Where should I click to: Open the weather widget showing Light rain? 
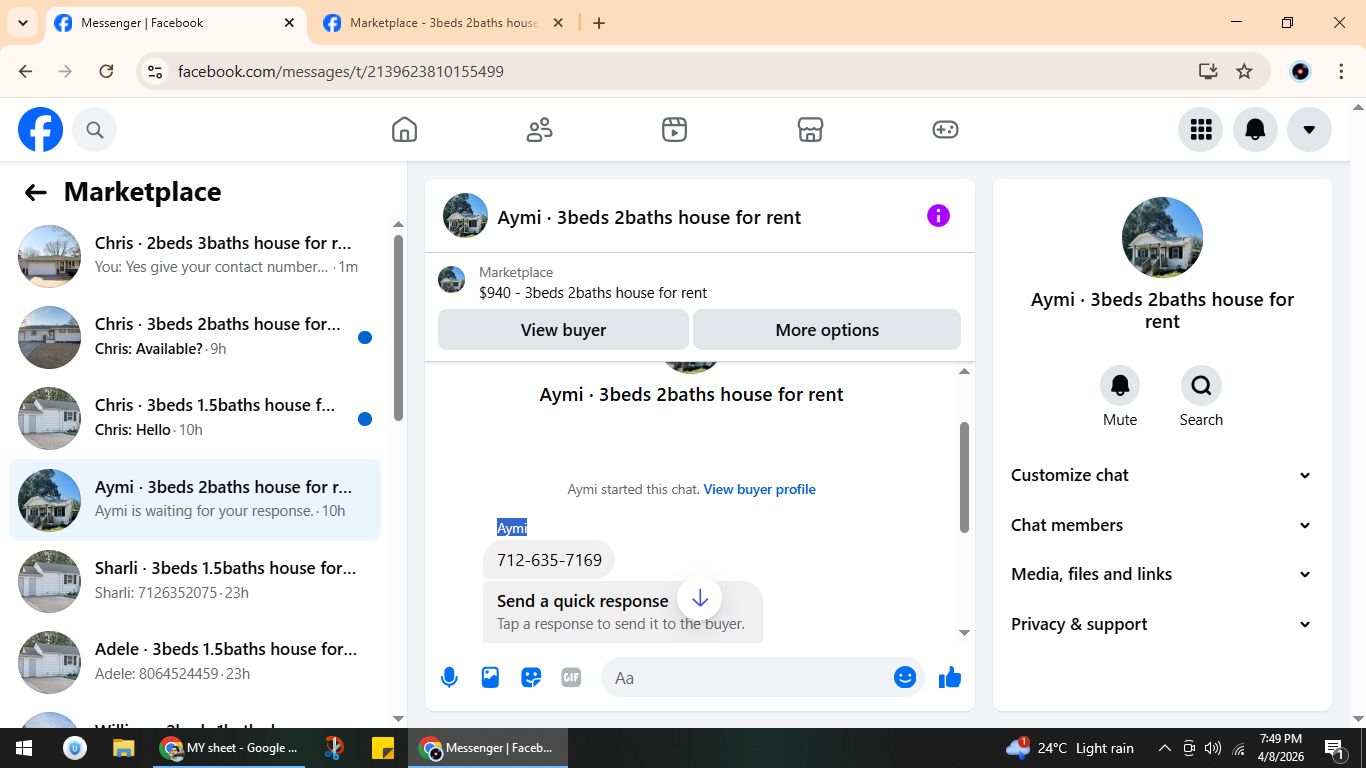(x=1070, y=748)
